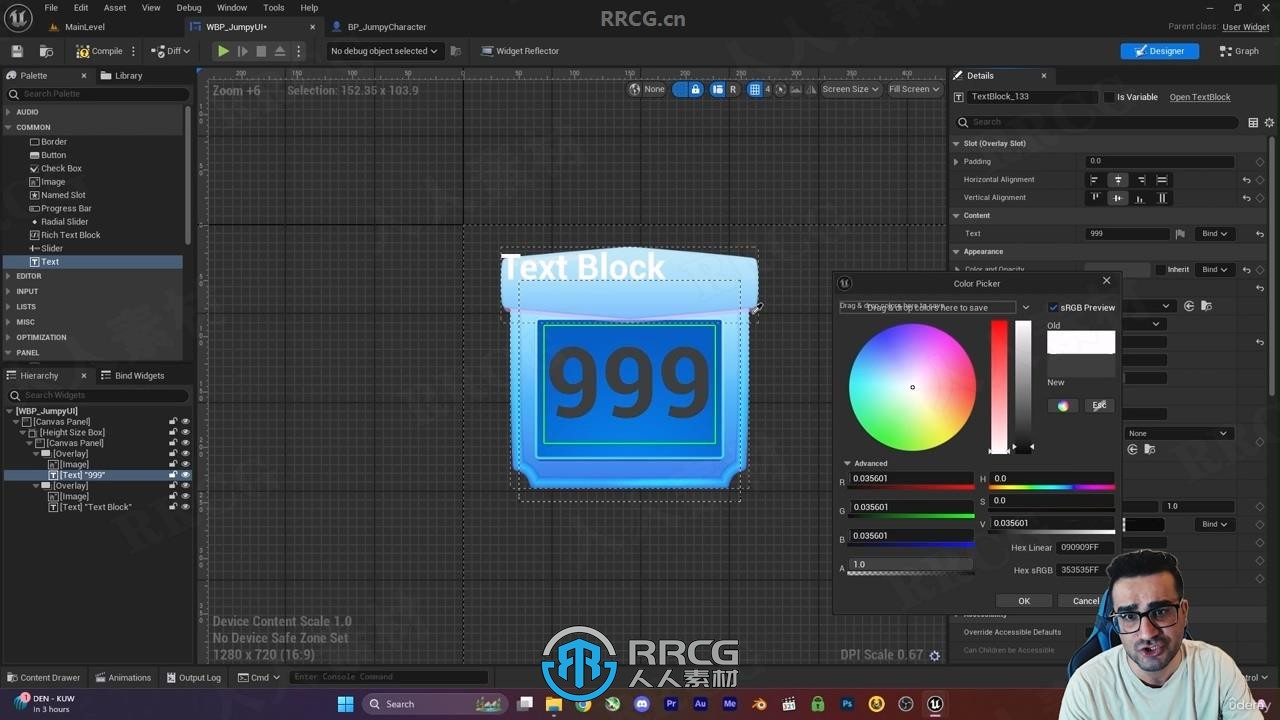Switch to Designer mode
This screenshot has width=1280, height=720.
(1159, 51)
